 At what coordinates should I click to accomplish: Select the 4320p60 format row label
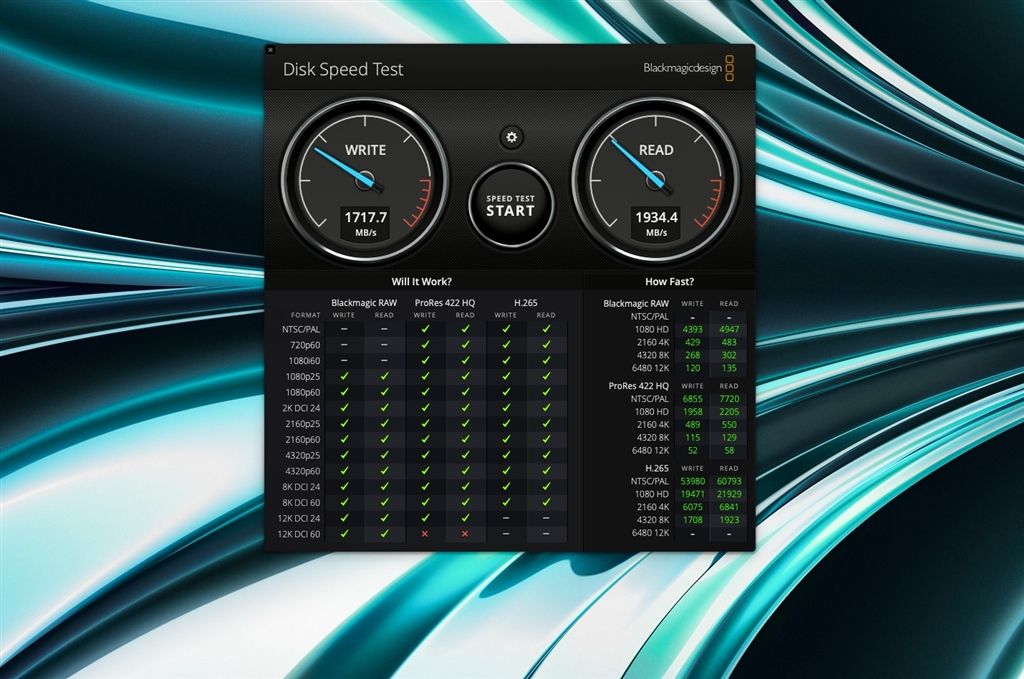(303, 471)
